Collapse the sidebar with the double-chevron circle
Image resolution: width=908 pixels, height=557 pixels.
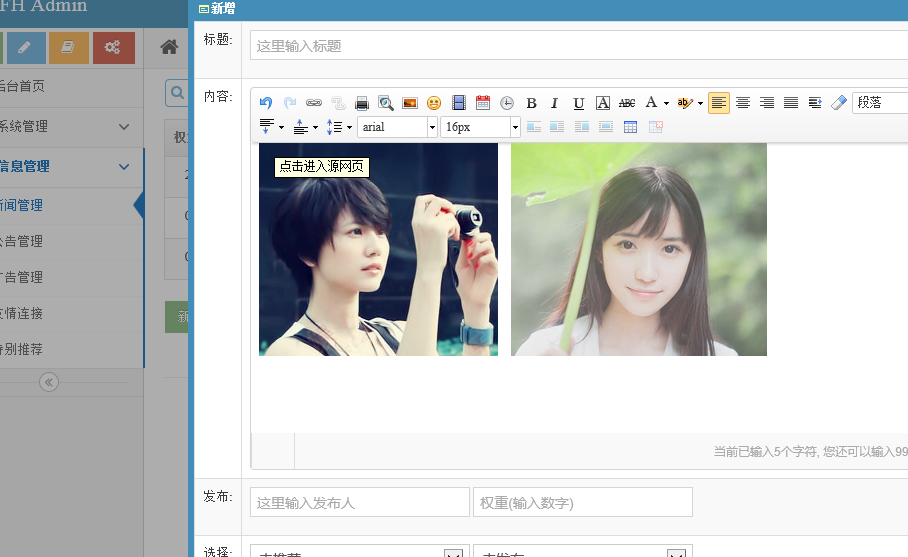49,382
